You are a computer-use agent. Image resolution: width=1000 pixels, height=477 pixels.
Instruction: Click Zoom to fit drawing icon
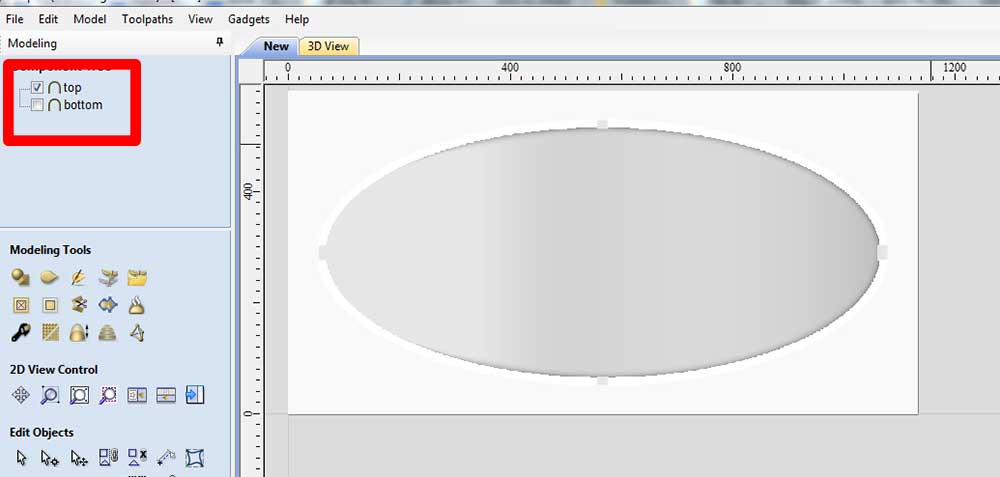point(79,395)
